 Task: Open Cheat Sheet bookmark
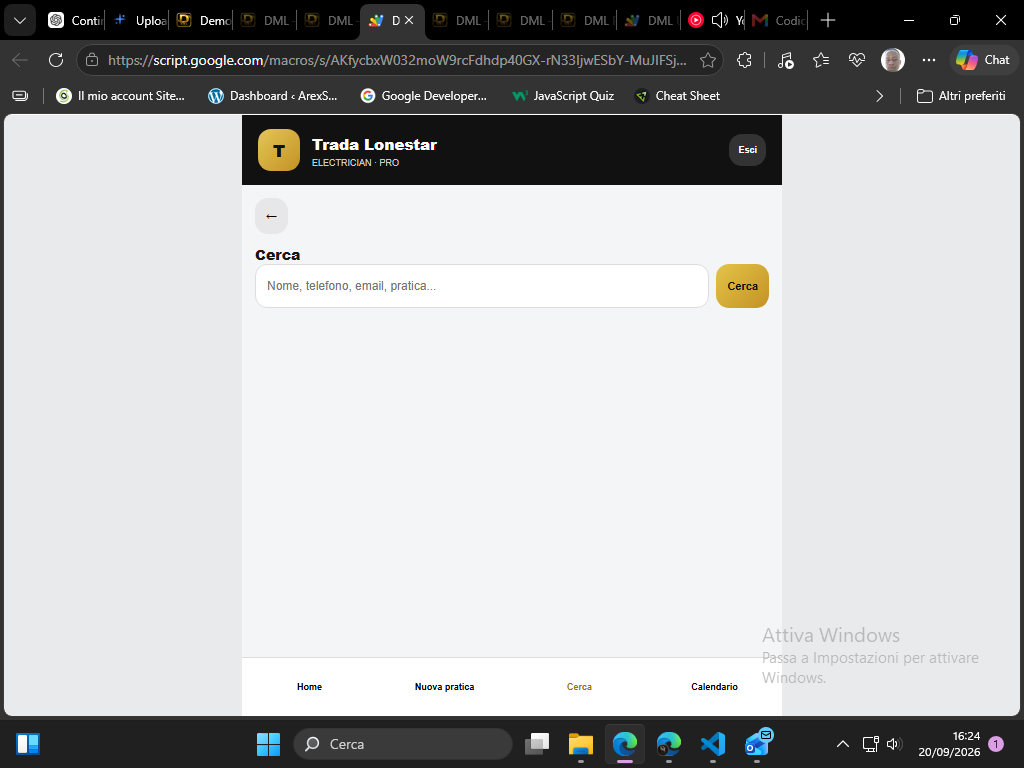pyautogui.click(x=677, y=96)
